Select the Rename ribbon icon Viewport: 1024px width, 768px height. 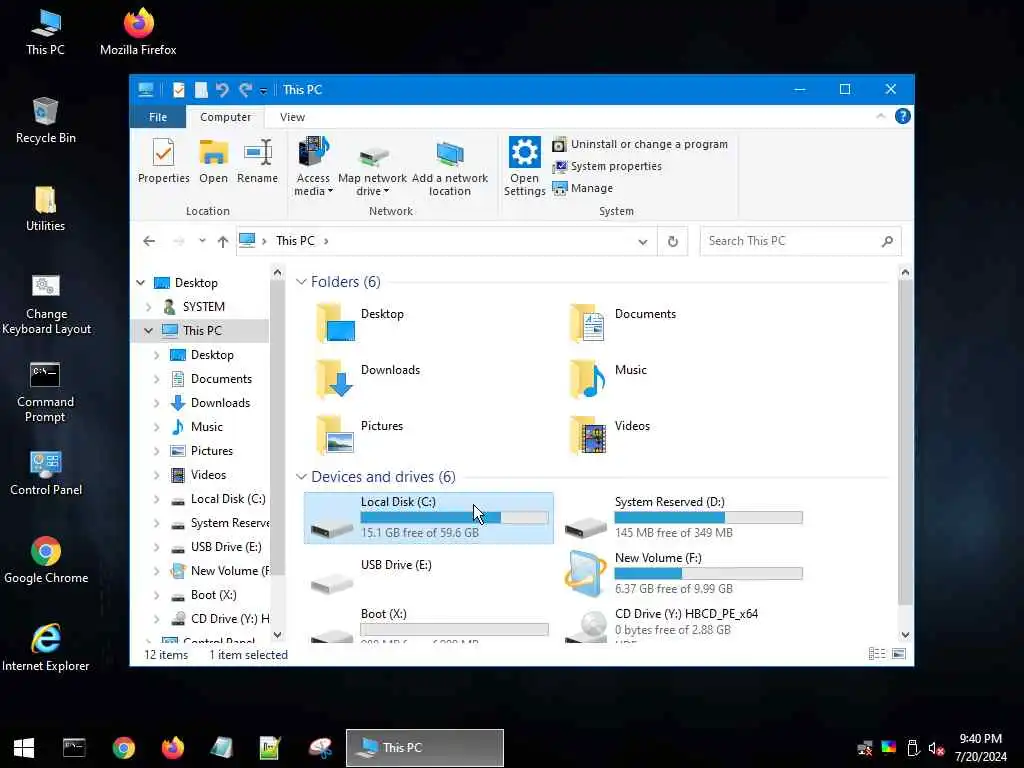coord(257,161)
